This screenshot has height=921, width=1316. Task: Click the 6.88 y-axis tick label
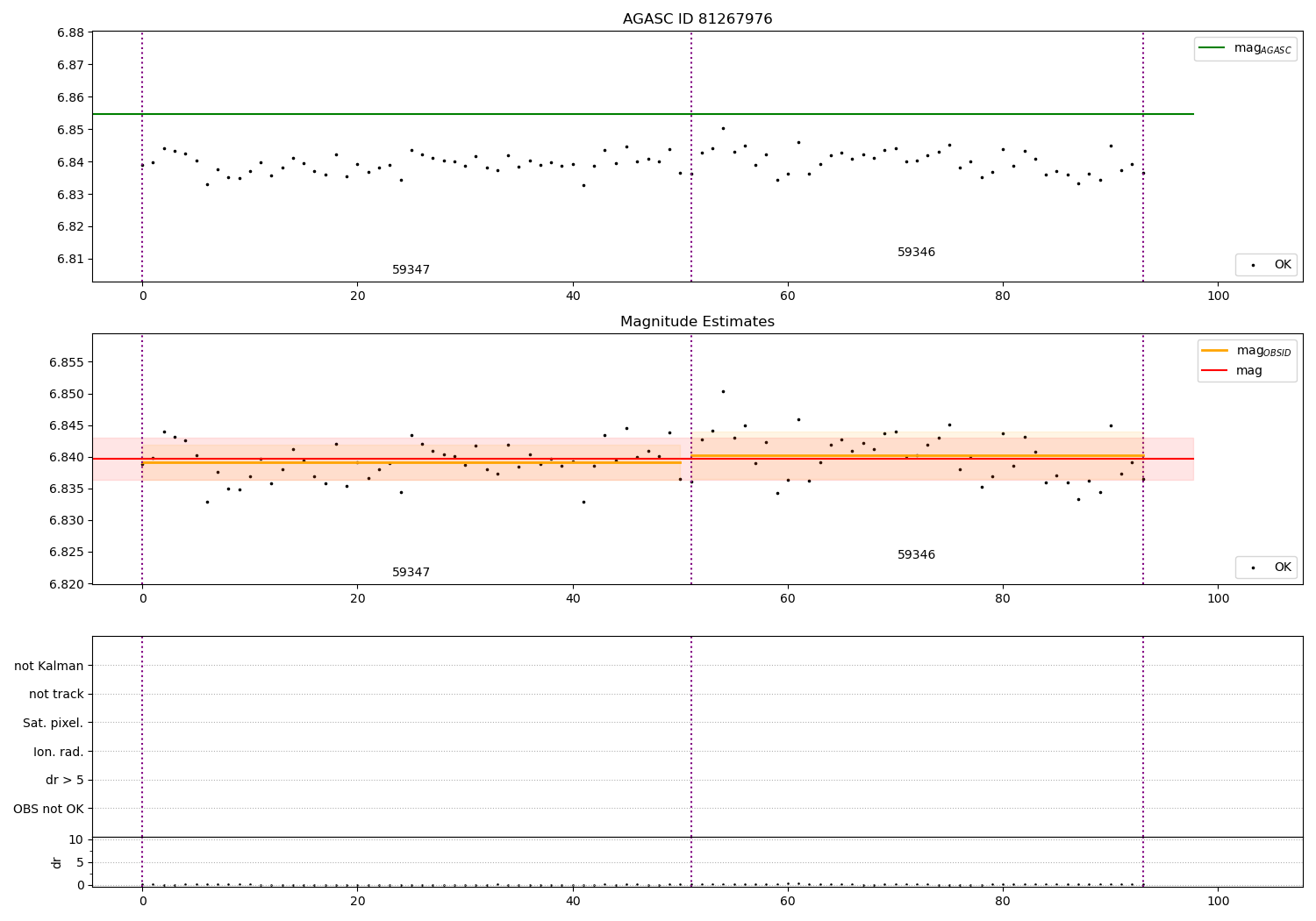coord(70,33)
